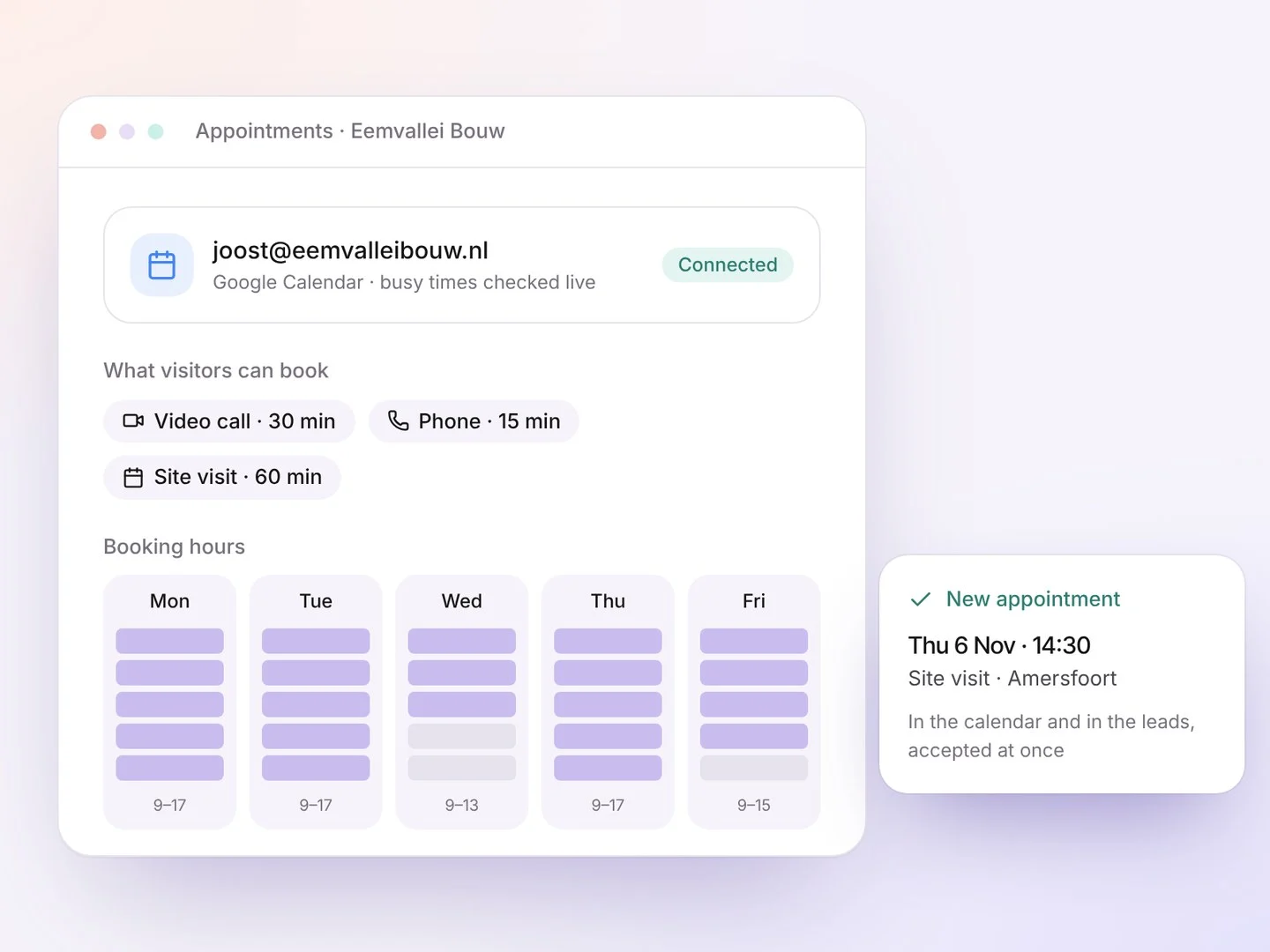Click the 9–13 hours label under Wed
Screen dimensions: 1270x952
[462, 805]
